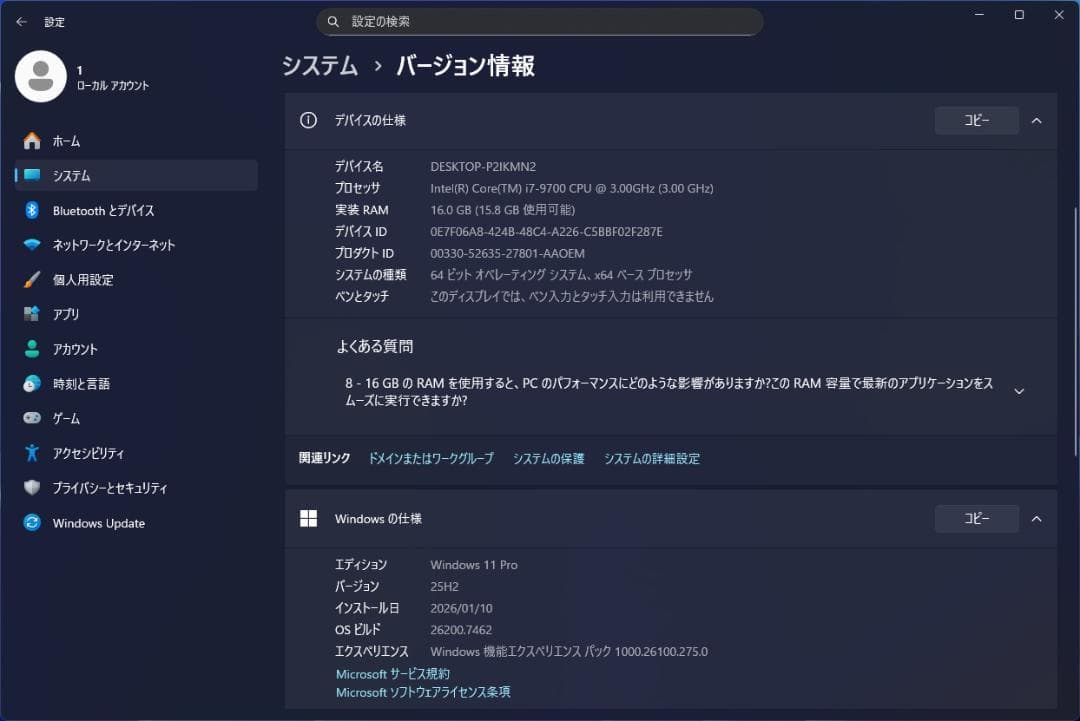Copy Windows specs with the コピー button
Screen dimensions: 1080x721
tap(976, 519)
